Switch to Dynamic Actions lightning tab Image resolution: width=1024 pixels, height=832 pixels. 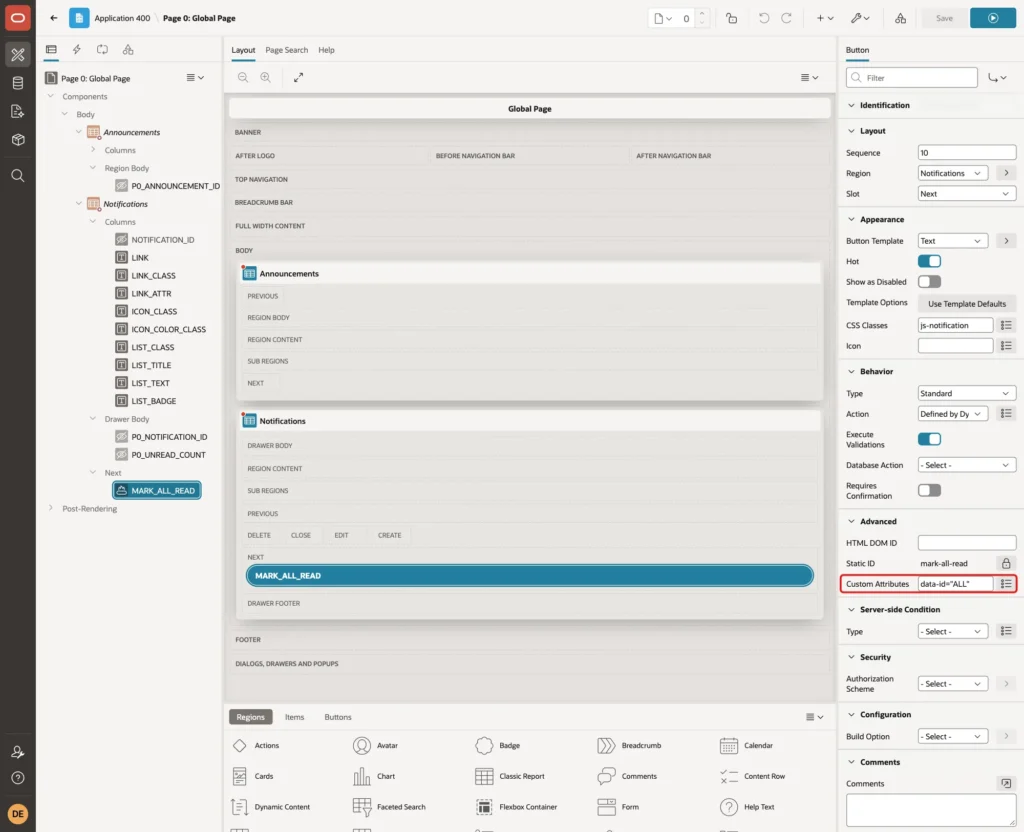[x=76, y=50]
